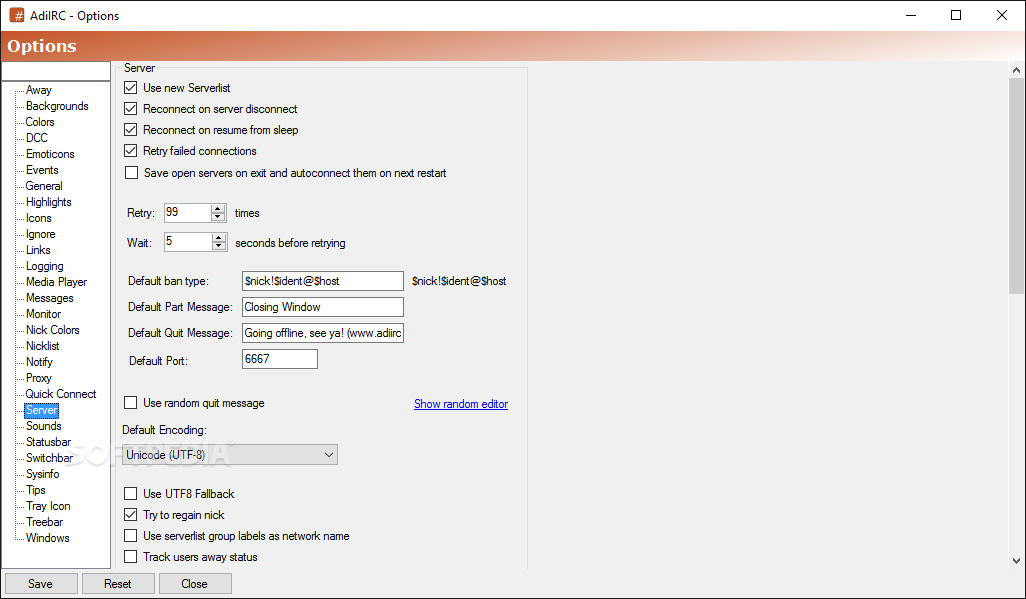Click the Wait seconds input field

[188, 242]
